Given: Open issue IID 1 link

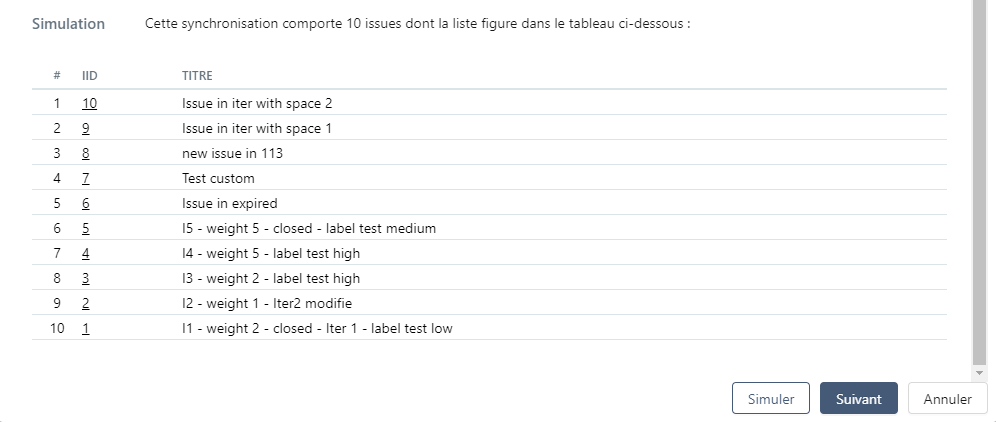Looking at the screenshot, I should point(86,328).
